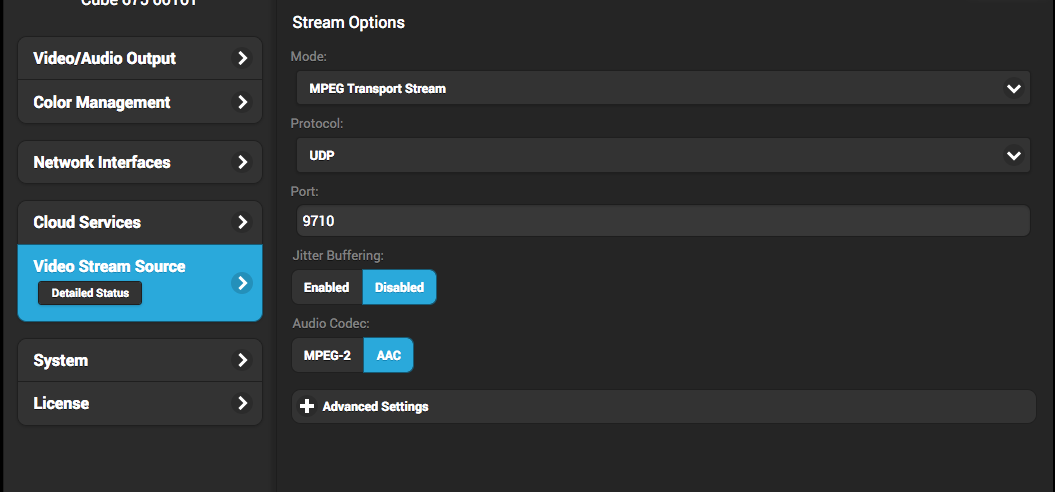Open the Video/Audio Output menu
This screenshot has width=1055, height=492.
pos(105,59)
